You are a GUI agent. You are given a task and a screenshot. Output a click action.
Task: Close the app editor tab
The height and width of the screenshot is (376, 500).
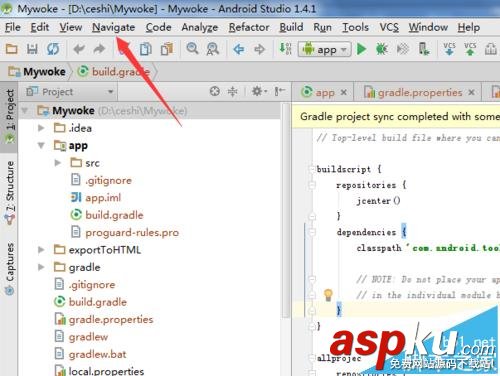344,92
